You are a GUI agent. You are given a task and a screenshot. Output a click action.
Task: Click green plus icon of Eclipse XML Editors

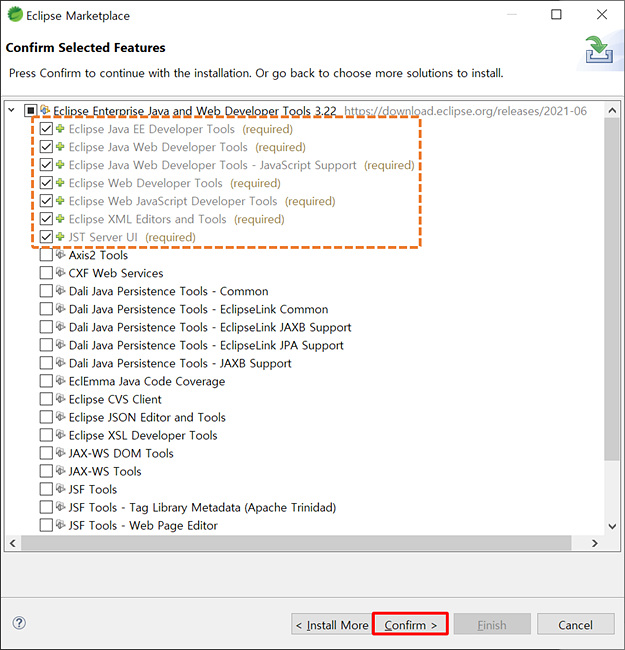pos(61,218)
